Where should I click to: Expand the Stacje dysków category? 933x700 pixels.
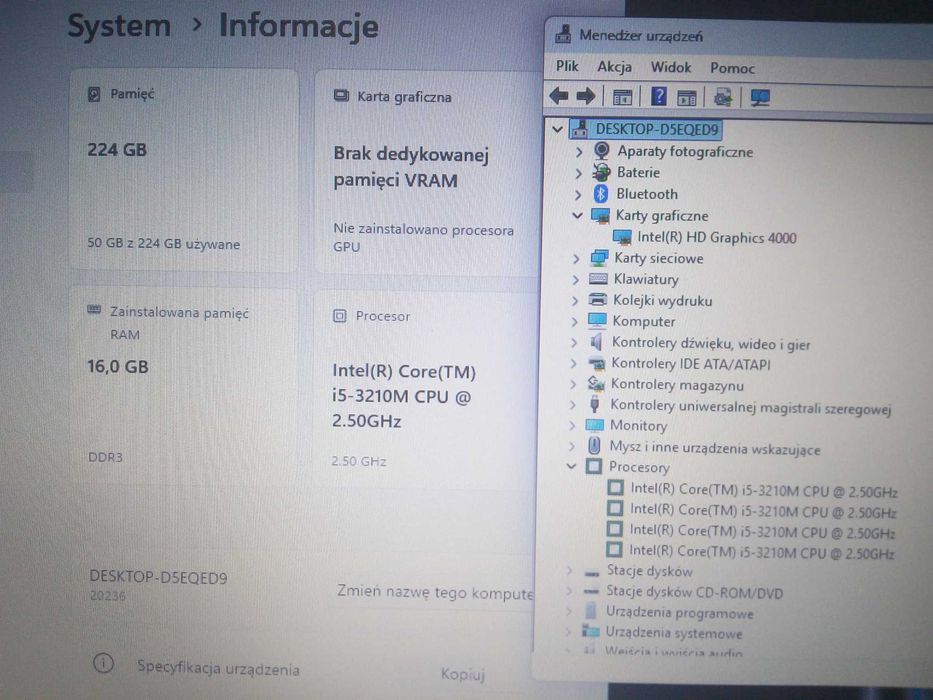[569, 571]
